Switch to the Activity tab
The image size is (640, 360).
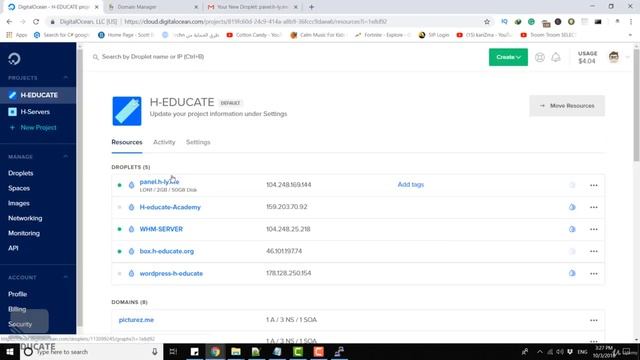click(x=164, y=142)
